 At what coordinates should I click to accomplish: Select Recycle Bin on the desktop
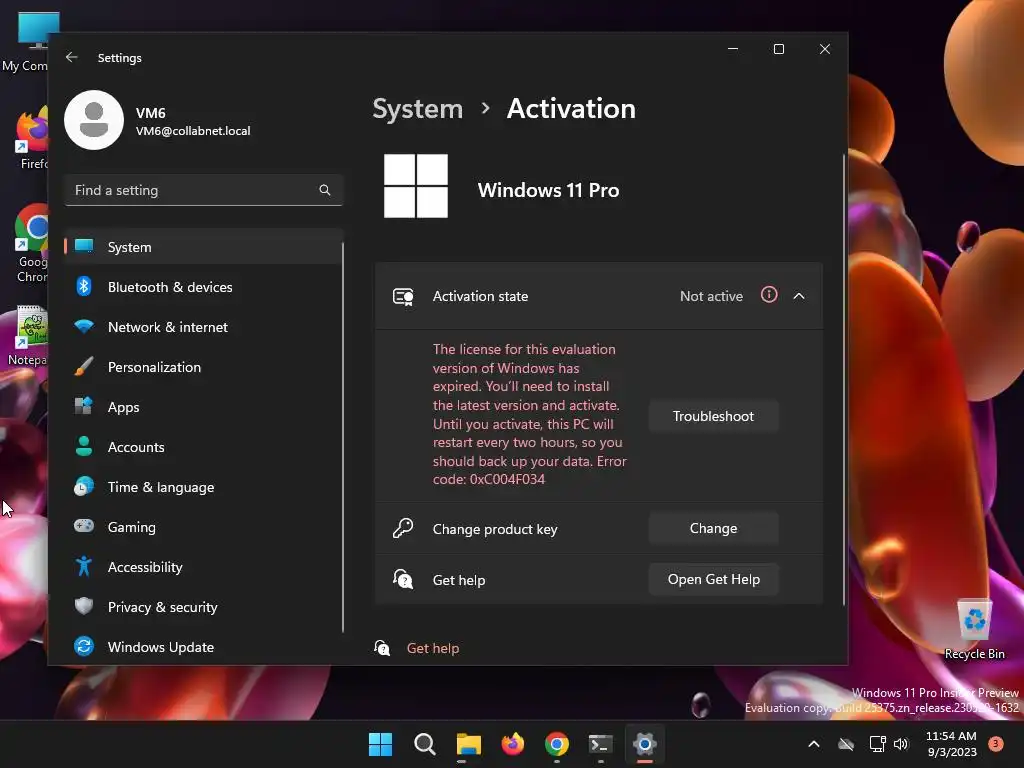[974, 630]
